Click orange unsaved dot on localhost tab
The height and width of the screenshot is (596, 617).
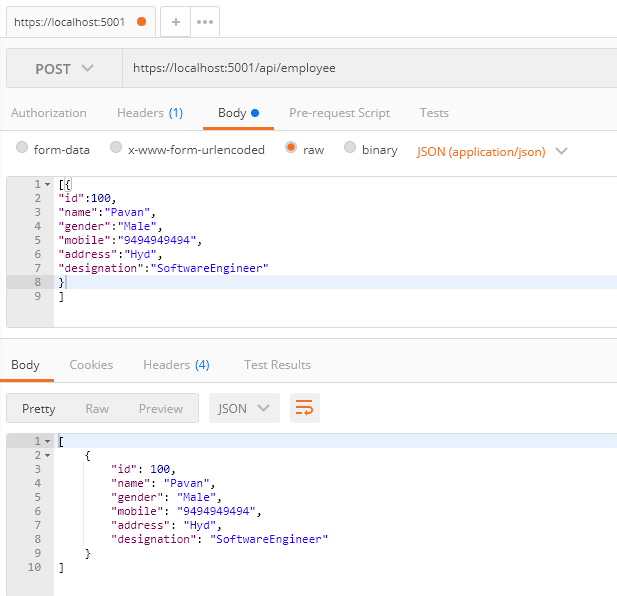(x=141, y=22)
